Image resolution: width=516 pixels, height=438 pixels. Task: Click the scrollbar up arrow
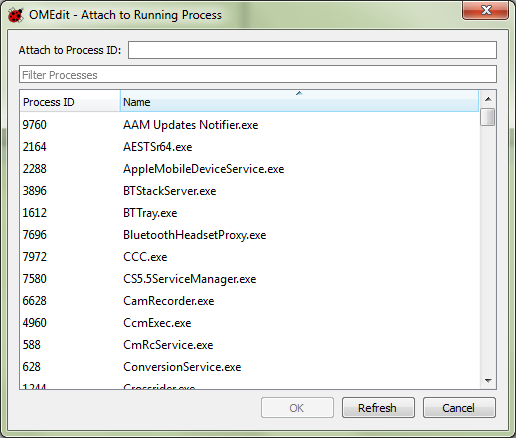tap(488, 99)
